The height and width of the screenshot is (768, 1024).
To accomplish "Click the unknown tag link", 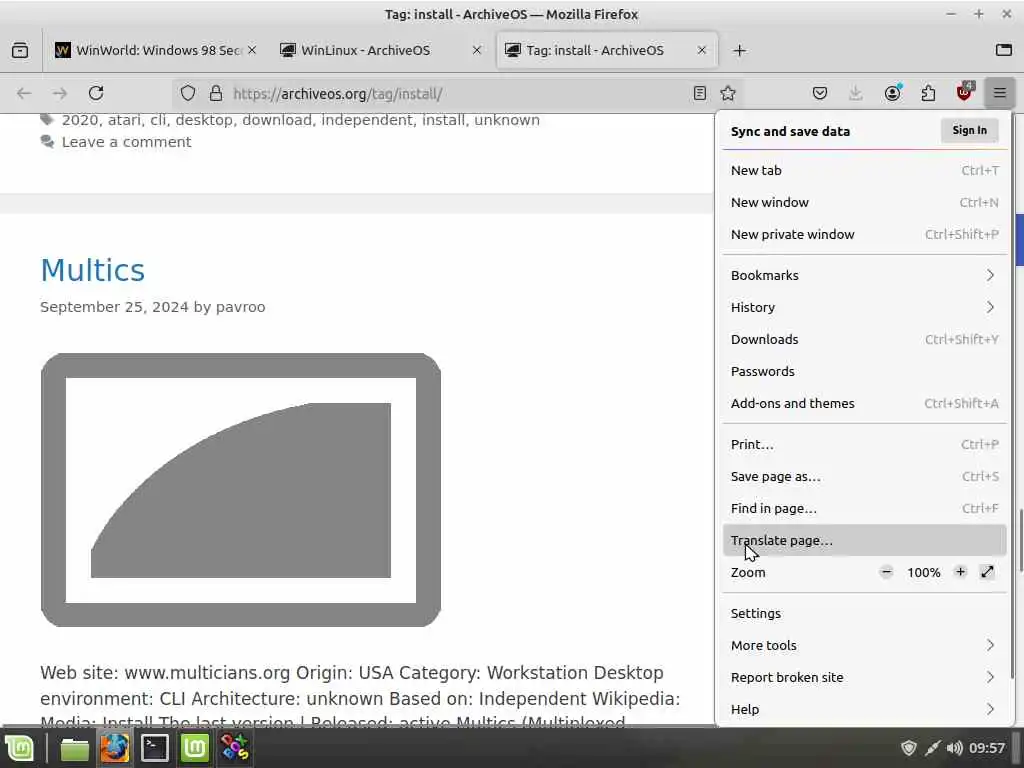I will (x=507, y=120).
